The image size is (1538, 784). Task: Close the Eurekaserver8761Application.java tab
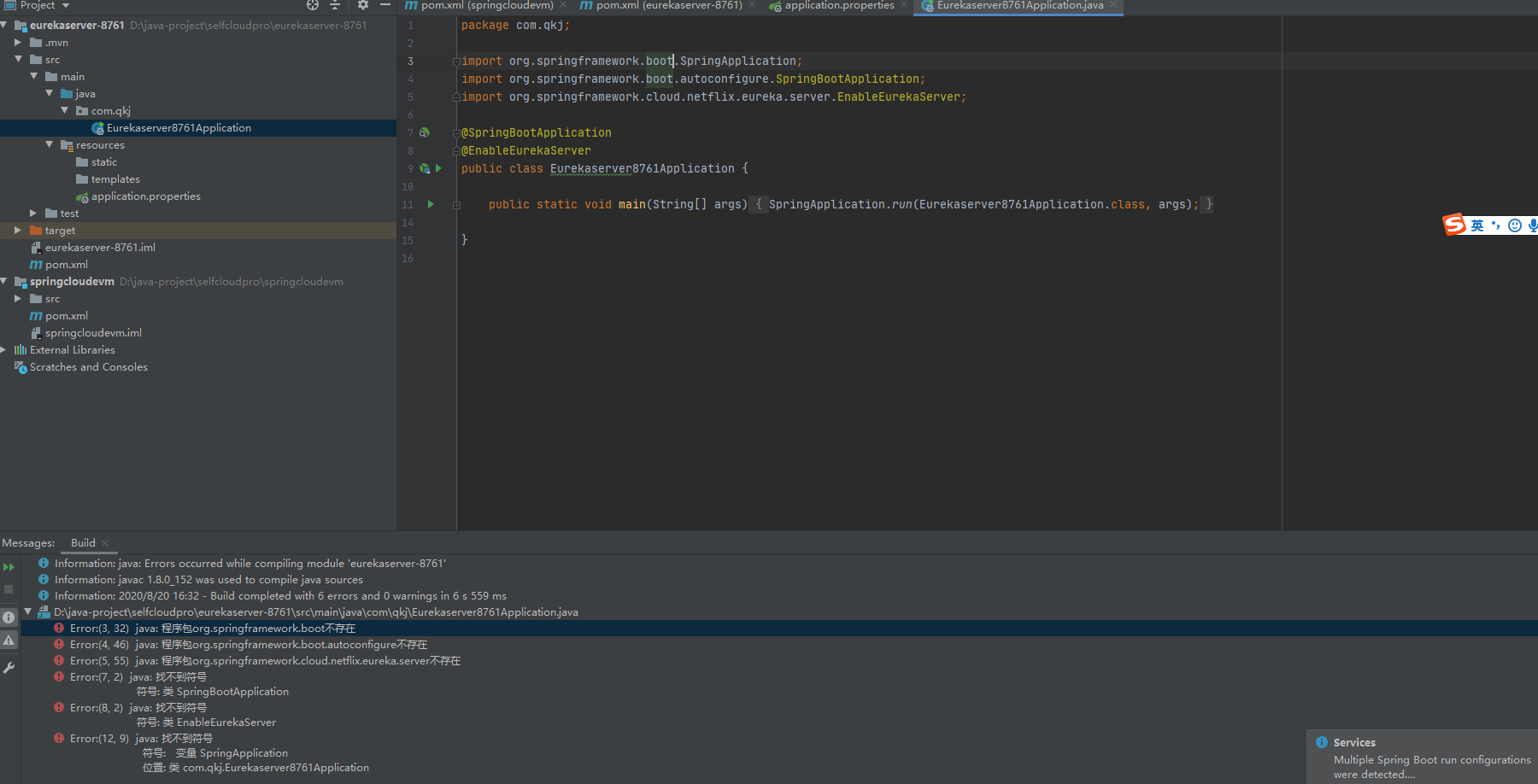[x=1113, y=5]
